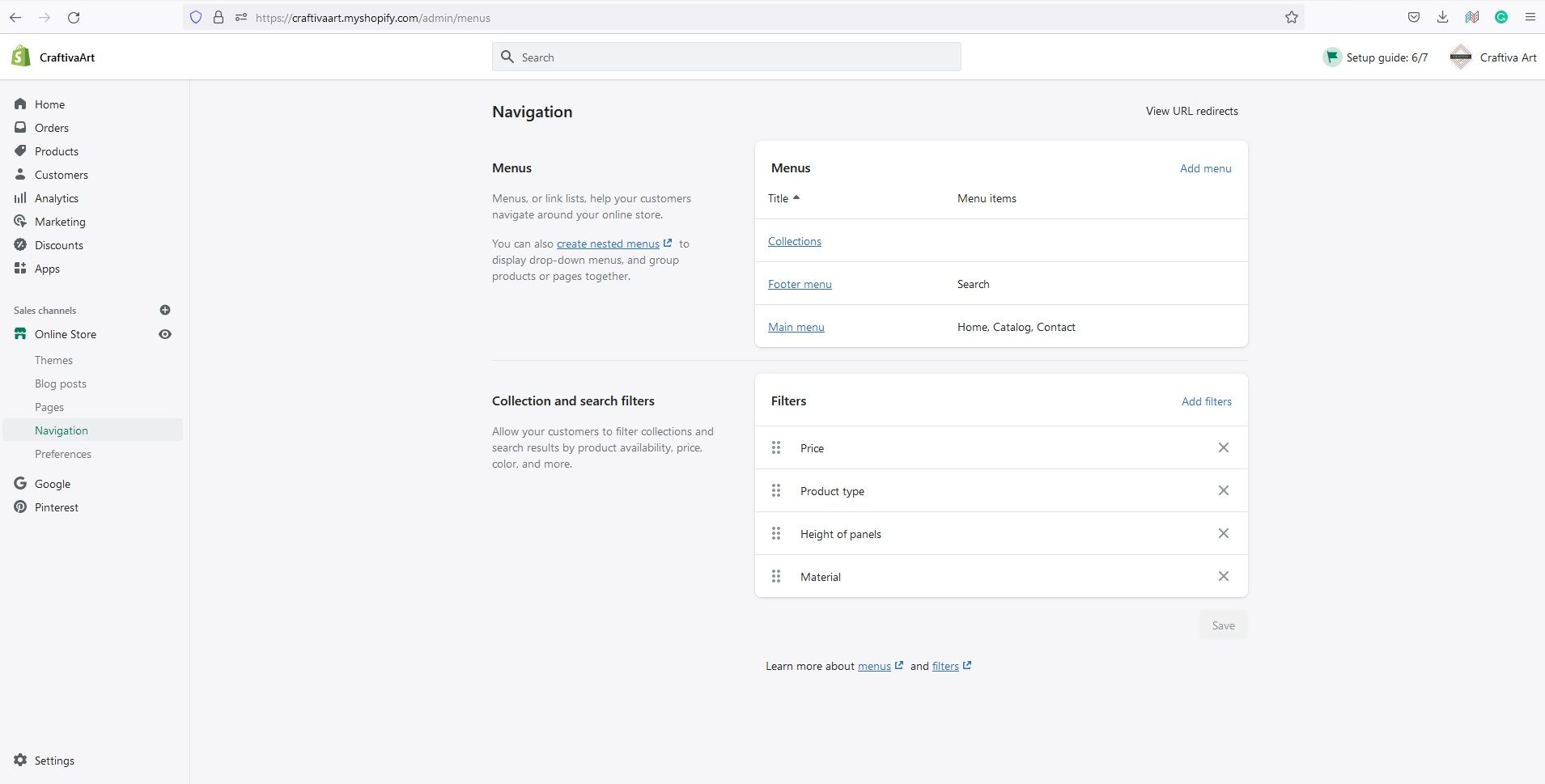Click the Add menu link
The image size is (1545, 784).
[1205, 168]
